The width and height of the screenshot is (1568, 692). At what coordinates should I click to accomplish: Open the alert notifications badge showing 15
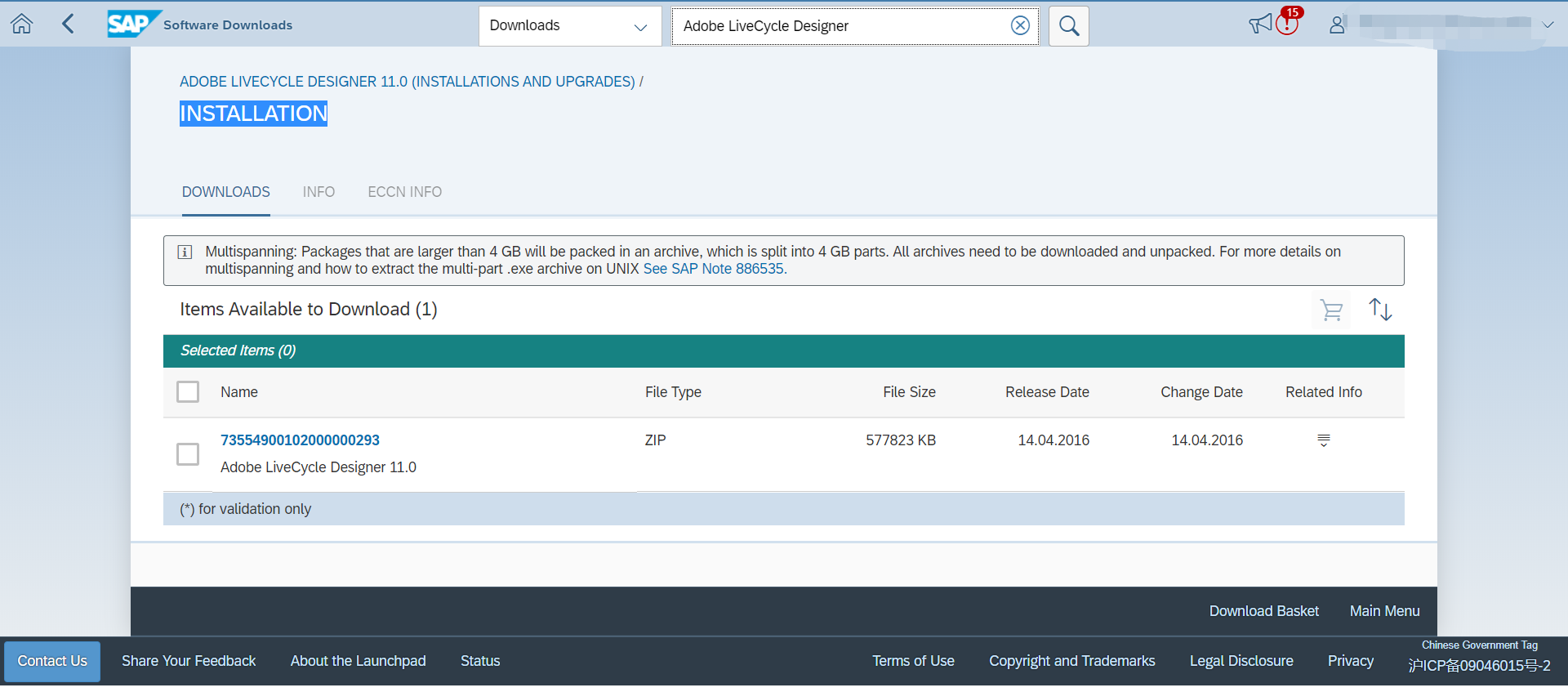click(1288, 21)
